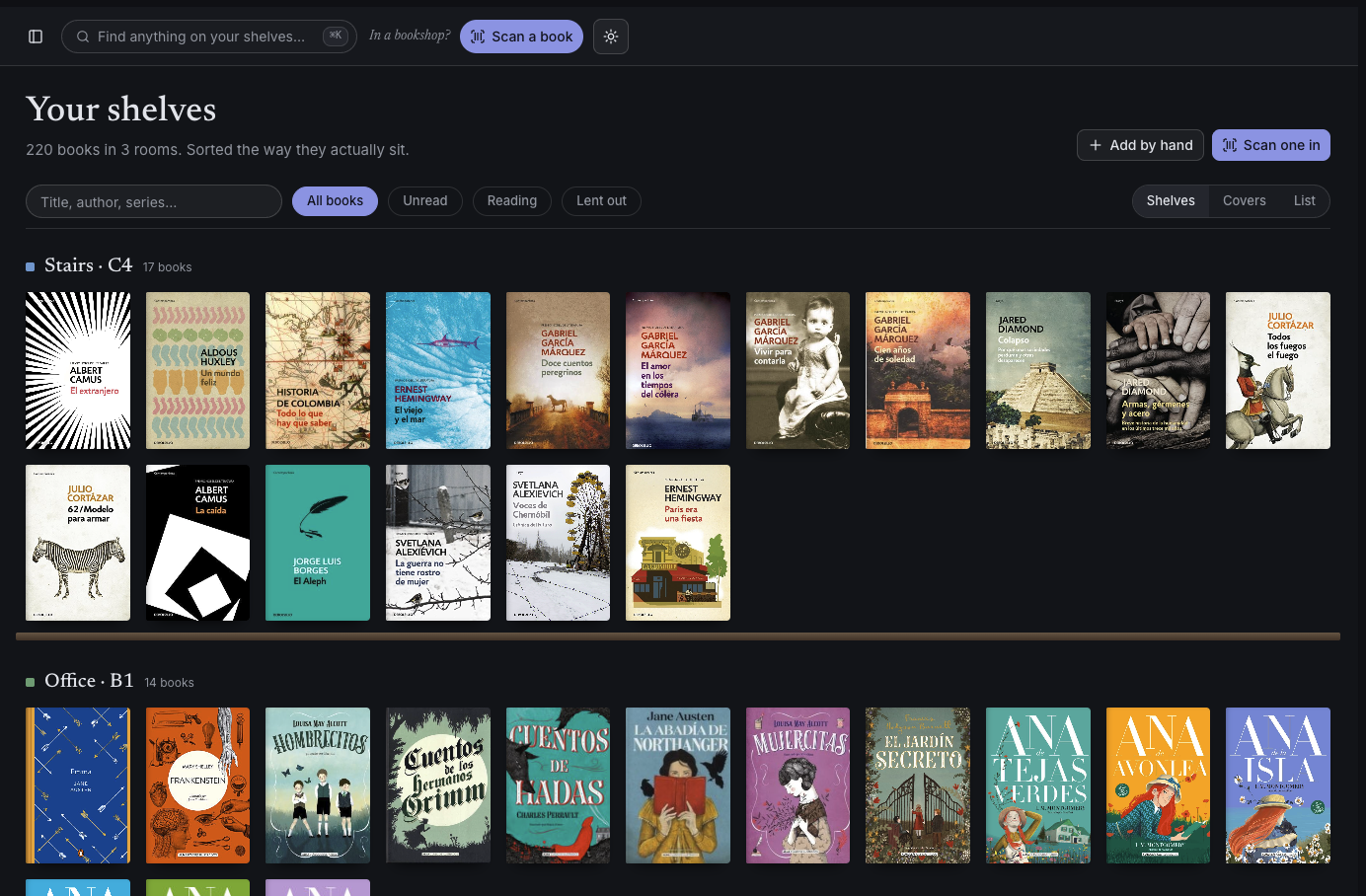
Task: Open La guerra no tiene rostro de mujer
Action: [438, 543]
